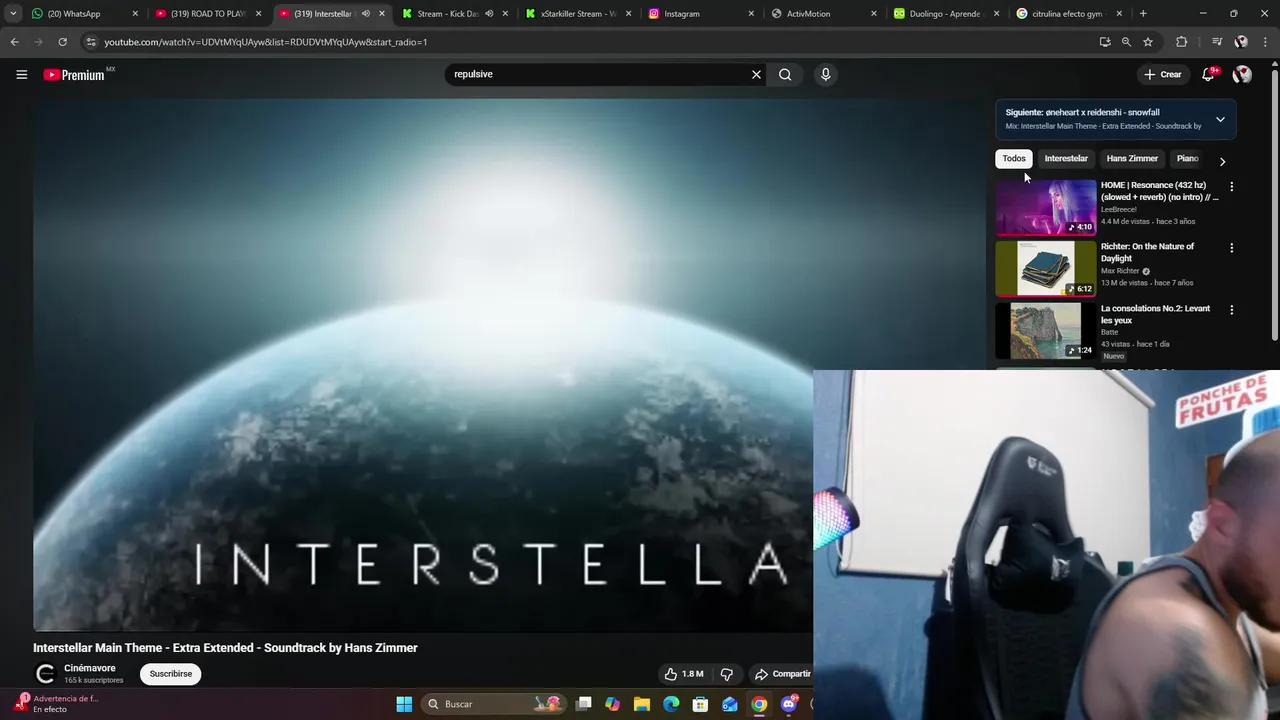Reload the page in Chrome
Viewport: 1280px width, 720px height.
62,42
